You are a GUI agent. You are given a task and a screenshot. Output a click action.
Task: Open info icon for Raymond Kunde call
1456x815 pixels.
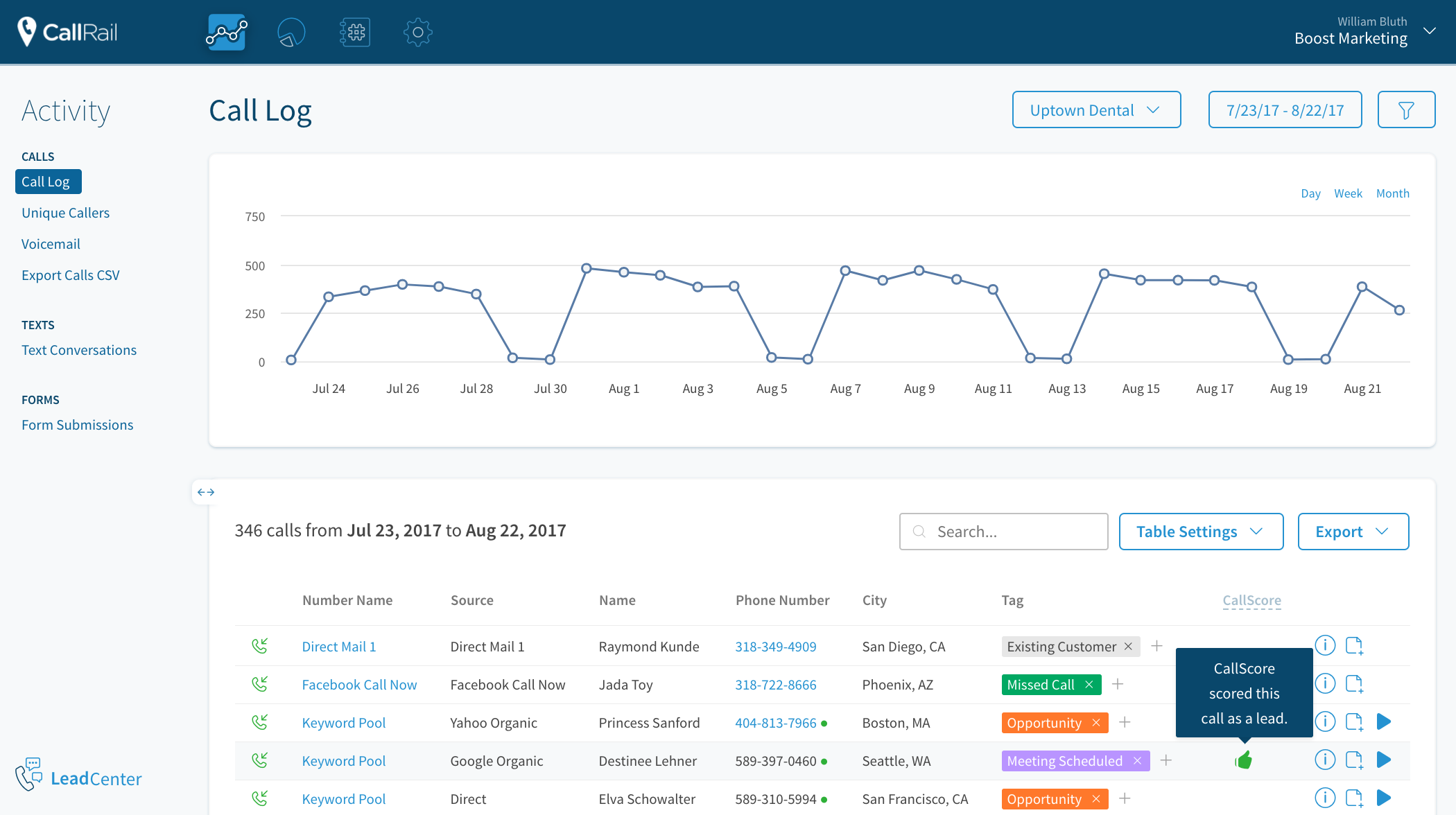1325,646
